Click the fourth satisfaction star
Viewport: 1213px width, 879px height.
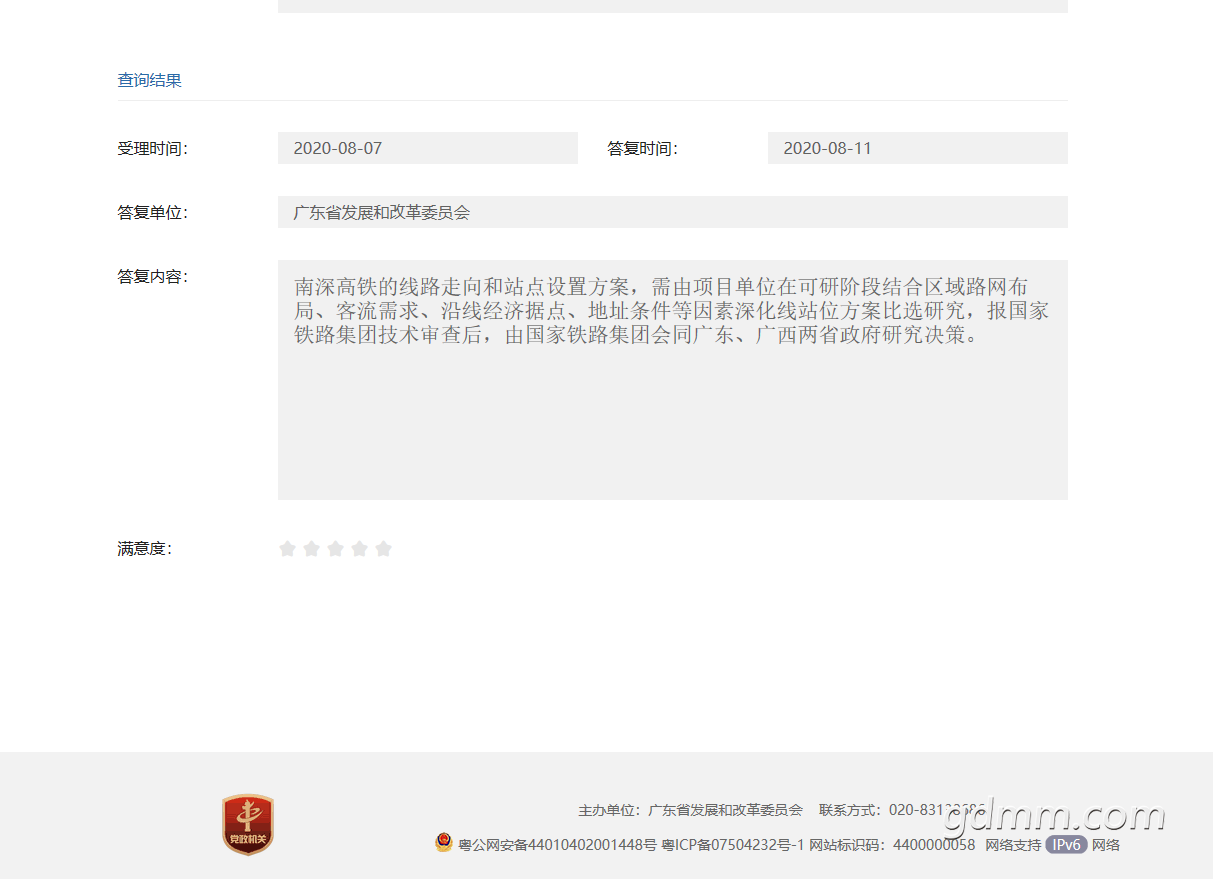[x=359, y=548]
